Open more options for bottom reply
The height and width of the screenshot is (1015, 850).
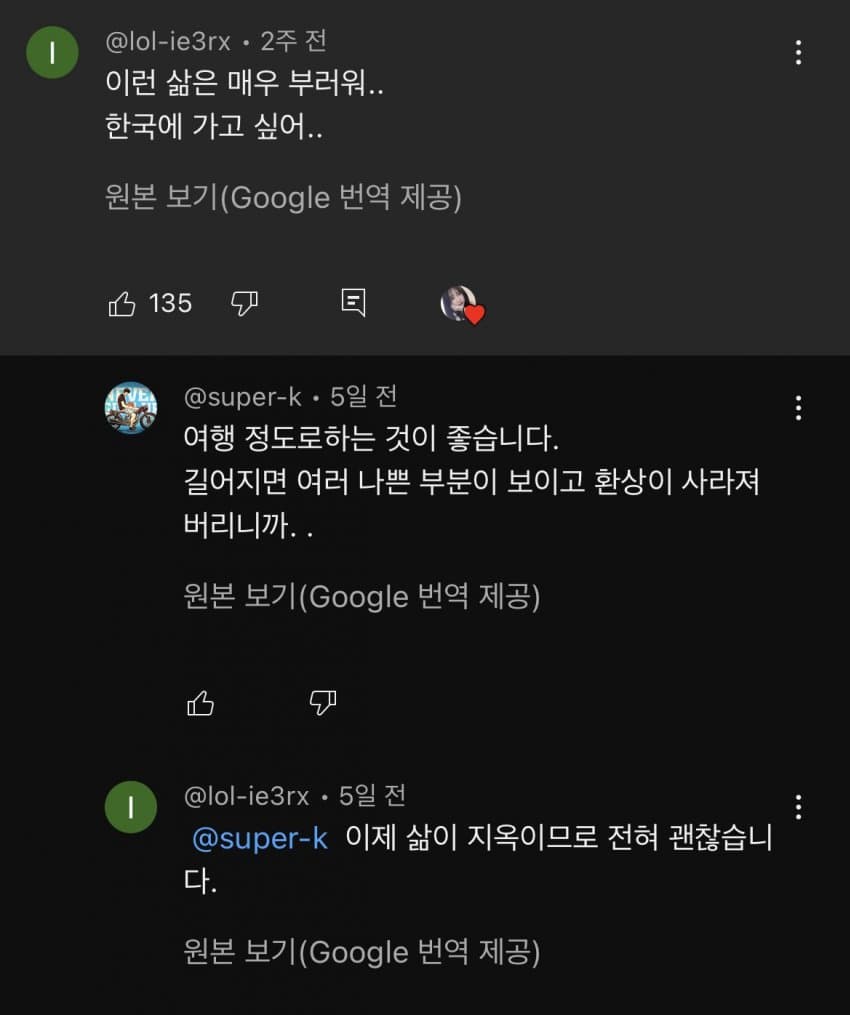[798, 807]
